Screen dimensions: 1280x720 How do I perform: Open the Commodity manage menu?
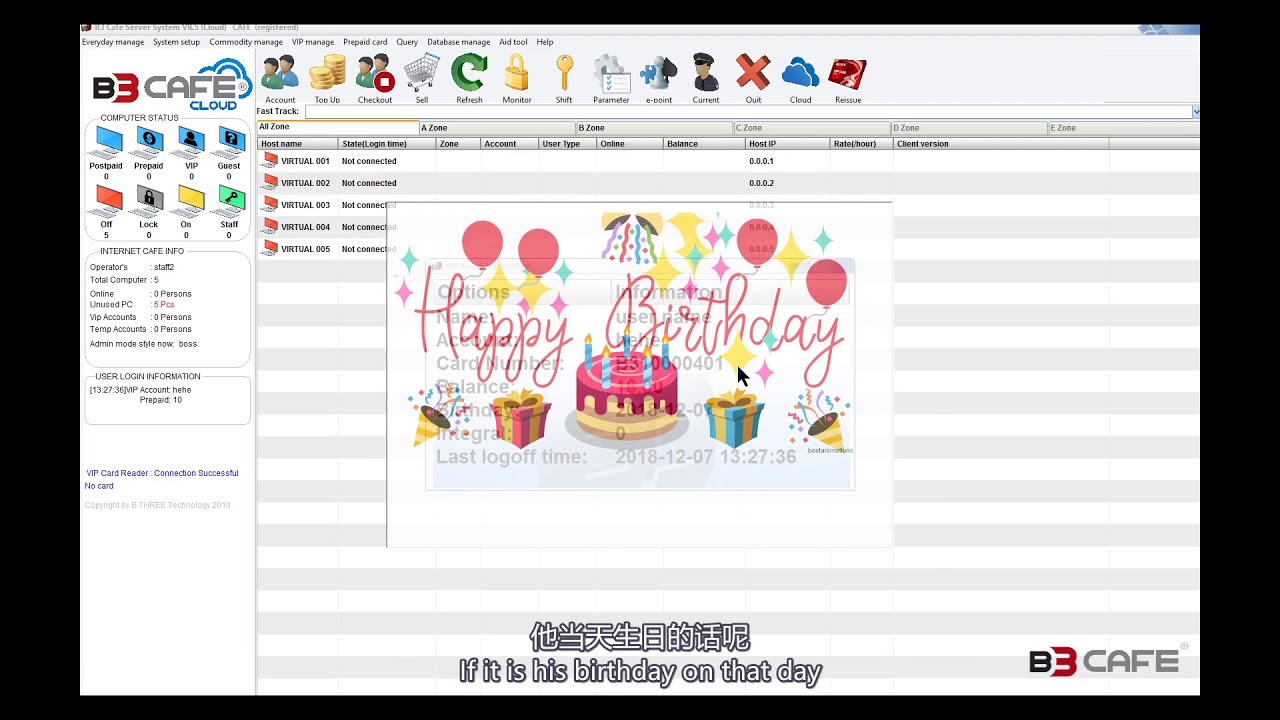(246, 42)
